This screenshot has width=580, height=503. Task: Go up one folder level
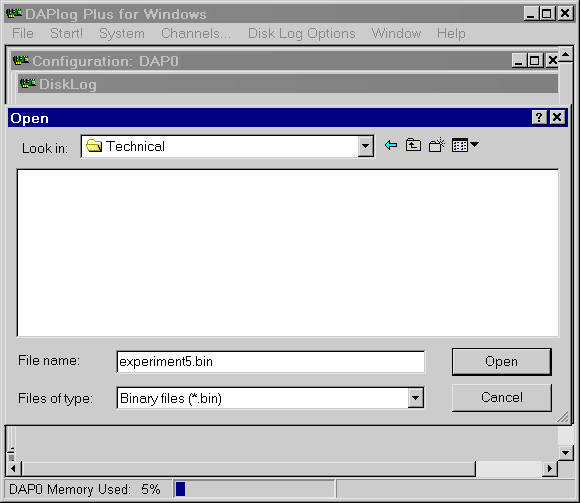pyautogui.click(x=413, y=145)
